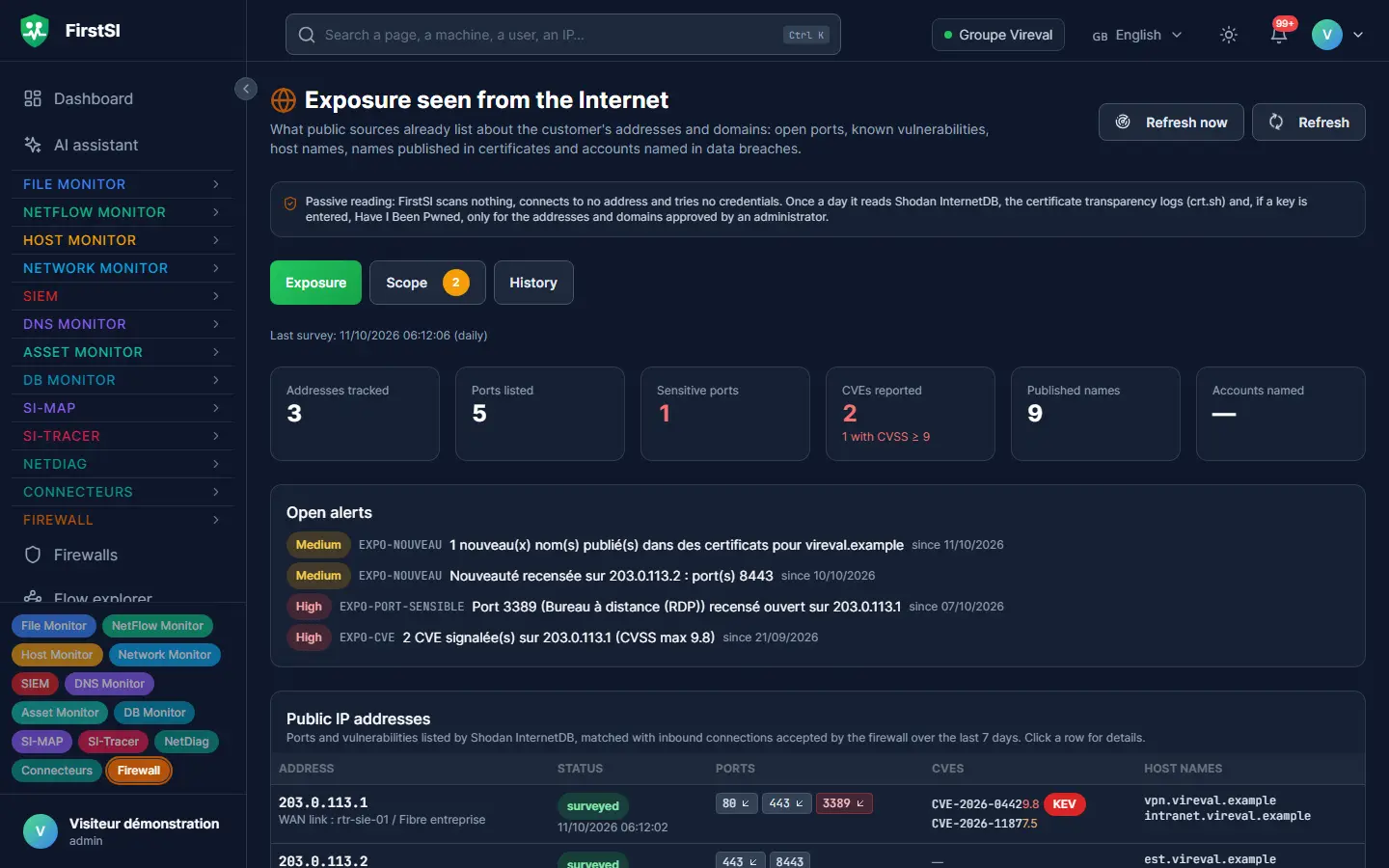Screen dimensions: 1389x868
Task: Select the highlighted Firewall chip
Action: (139, 771)
